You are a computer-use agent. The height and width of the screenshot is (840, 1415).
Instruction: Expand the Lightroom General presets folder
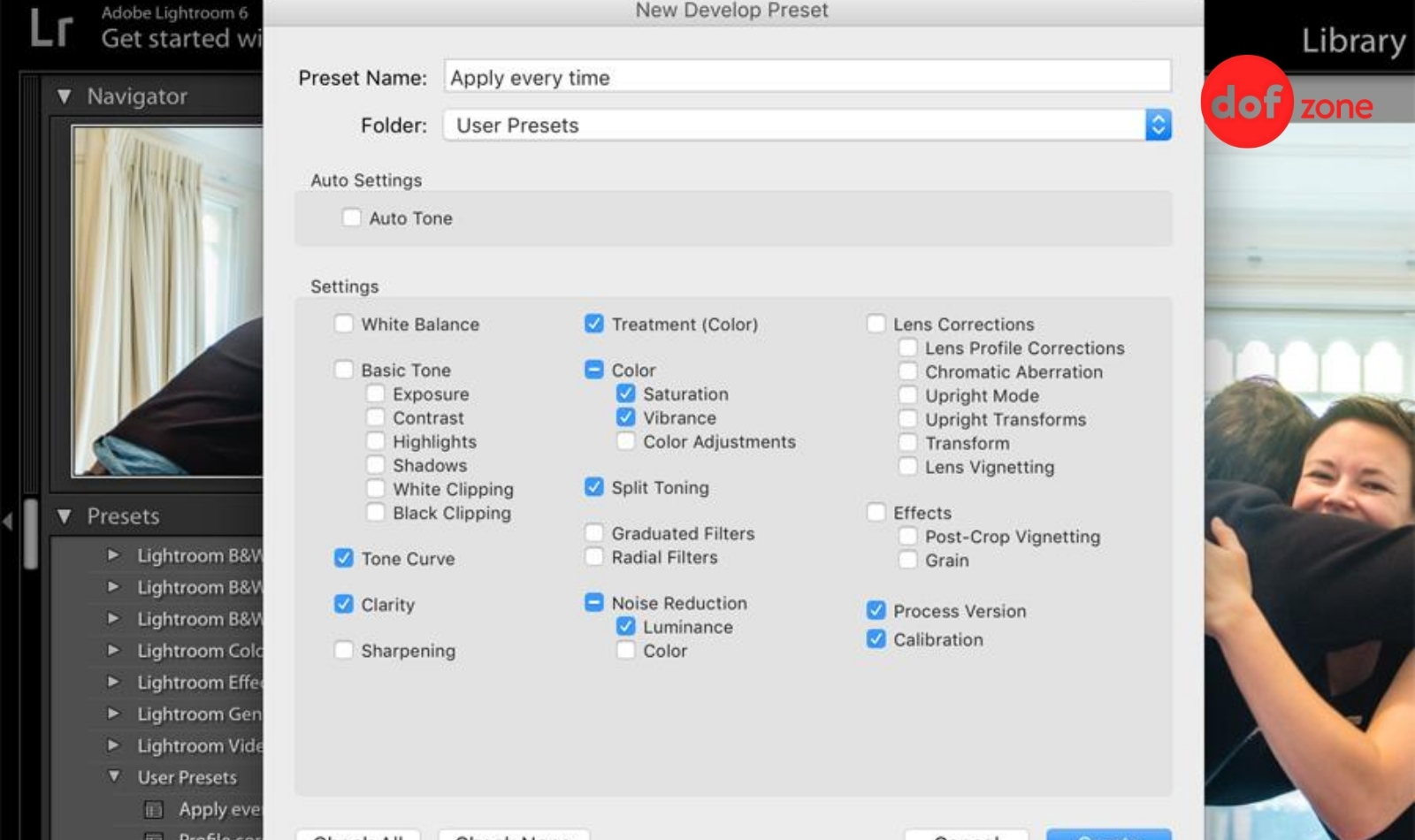[113, 714]
